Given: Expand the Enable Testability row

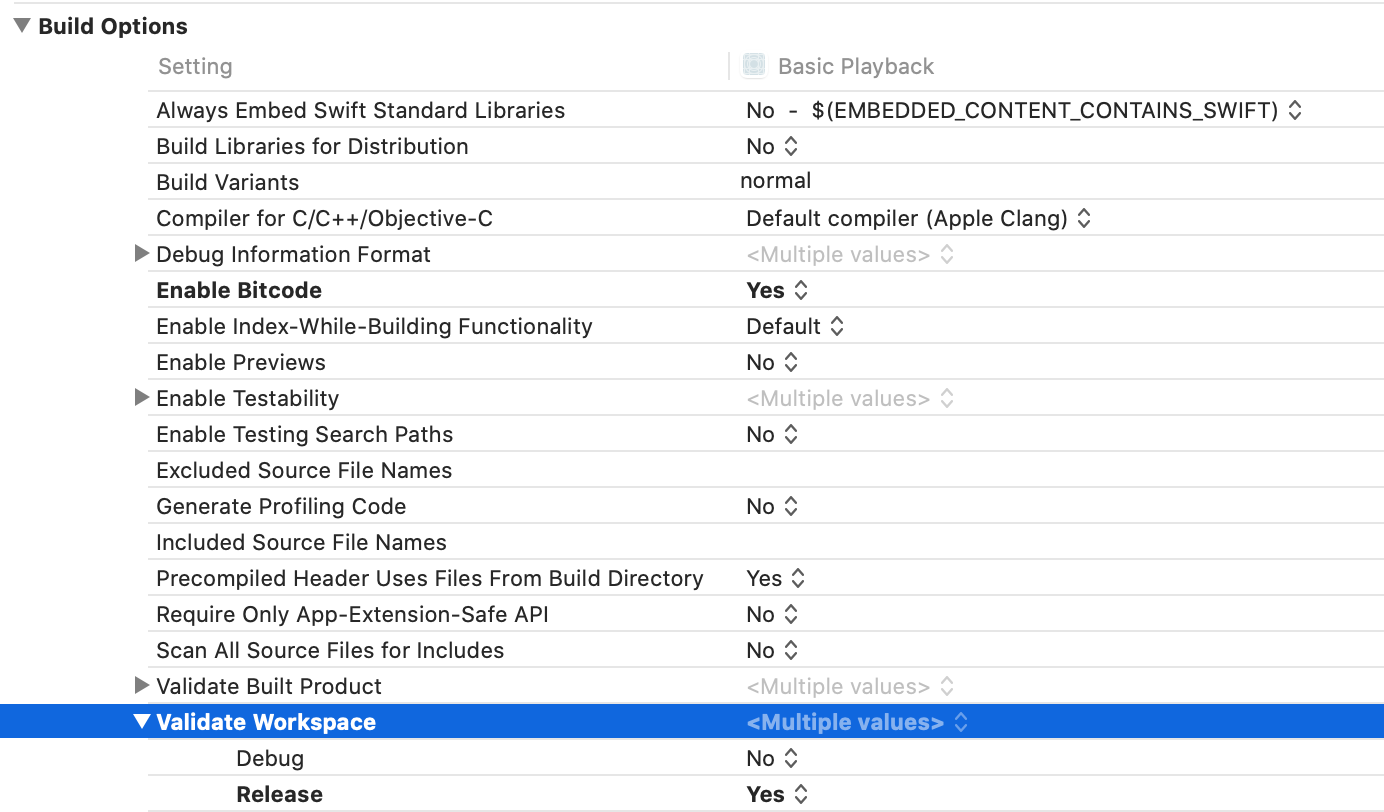Looking at the screenshot, I should (x=142, y=398).
